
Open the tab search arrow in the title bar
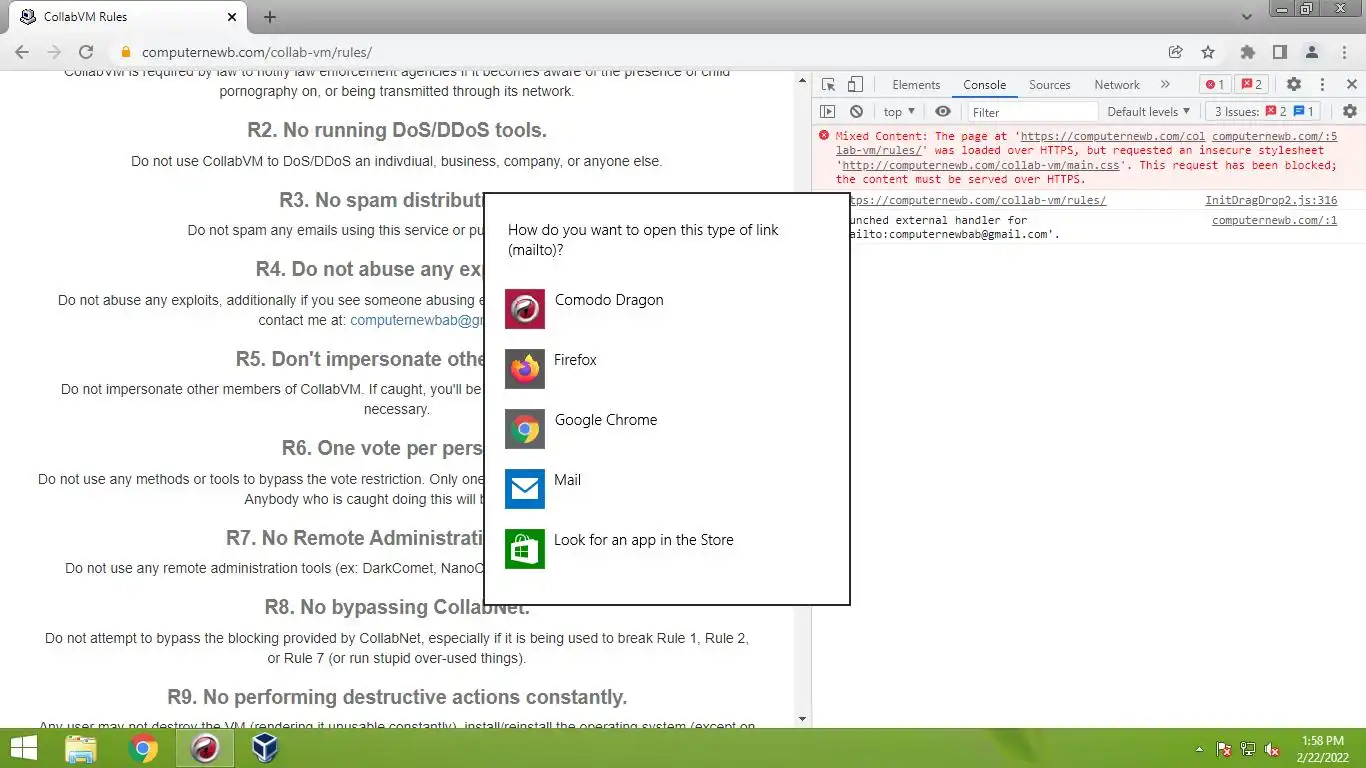pos(1247,17)
